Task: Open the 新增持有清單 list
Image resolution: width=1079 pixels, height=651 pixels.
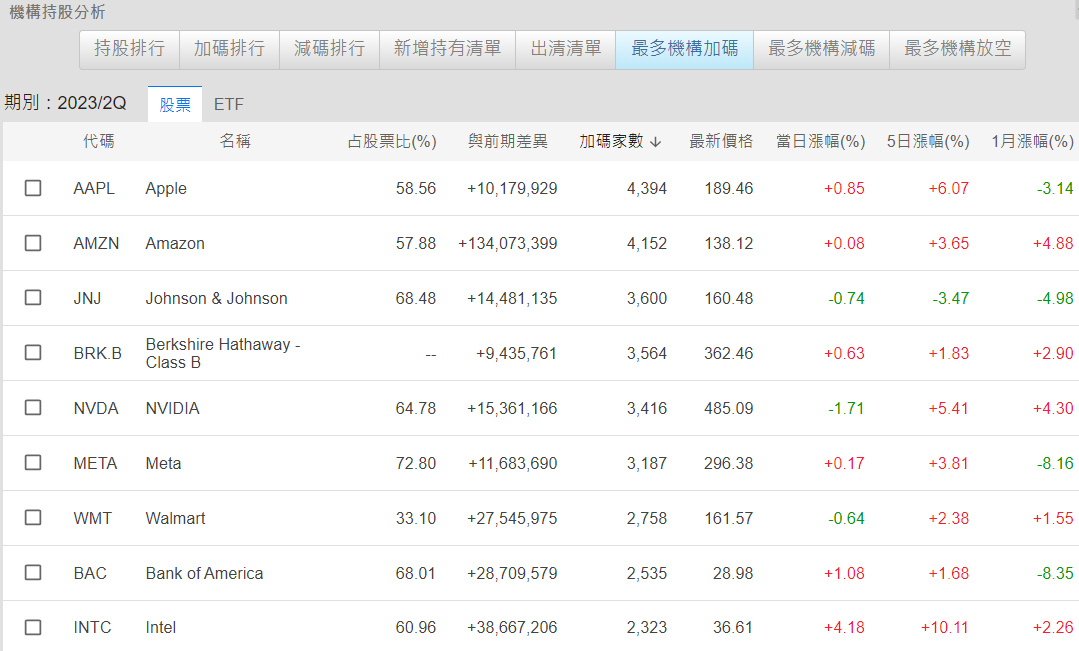Action: (447, 48)
